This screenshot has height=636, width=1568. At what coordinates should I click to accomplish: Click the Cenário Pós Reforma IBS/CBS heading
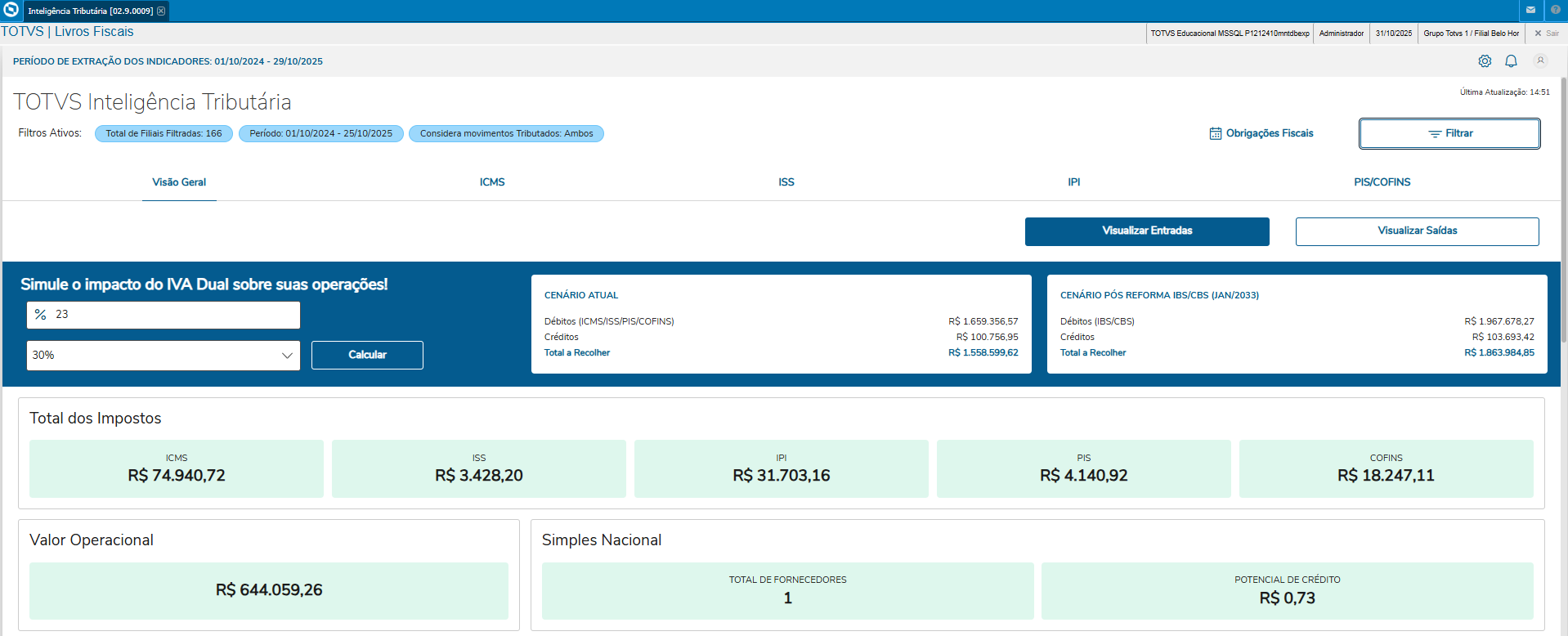1159,295
